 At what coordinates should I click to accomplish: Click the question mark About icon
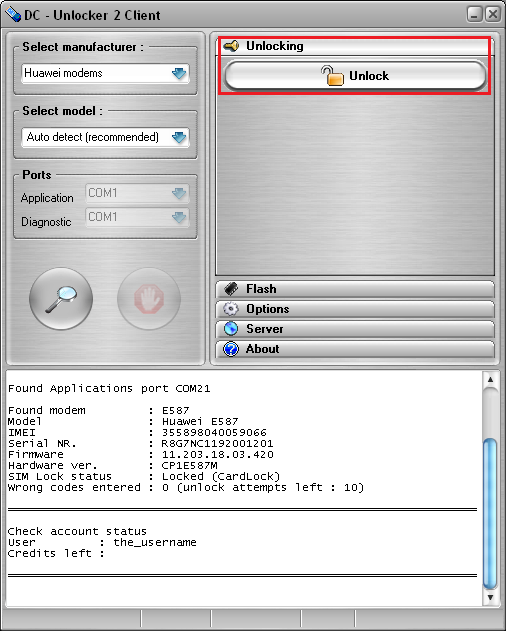pyautogui.click(x=231, y=349)
